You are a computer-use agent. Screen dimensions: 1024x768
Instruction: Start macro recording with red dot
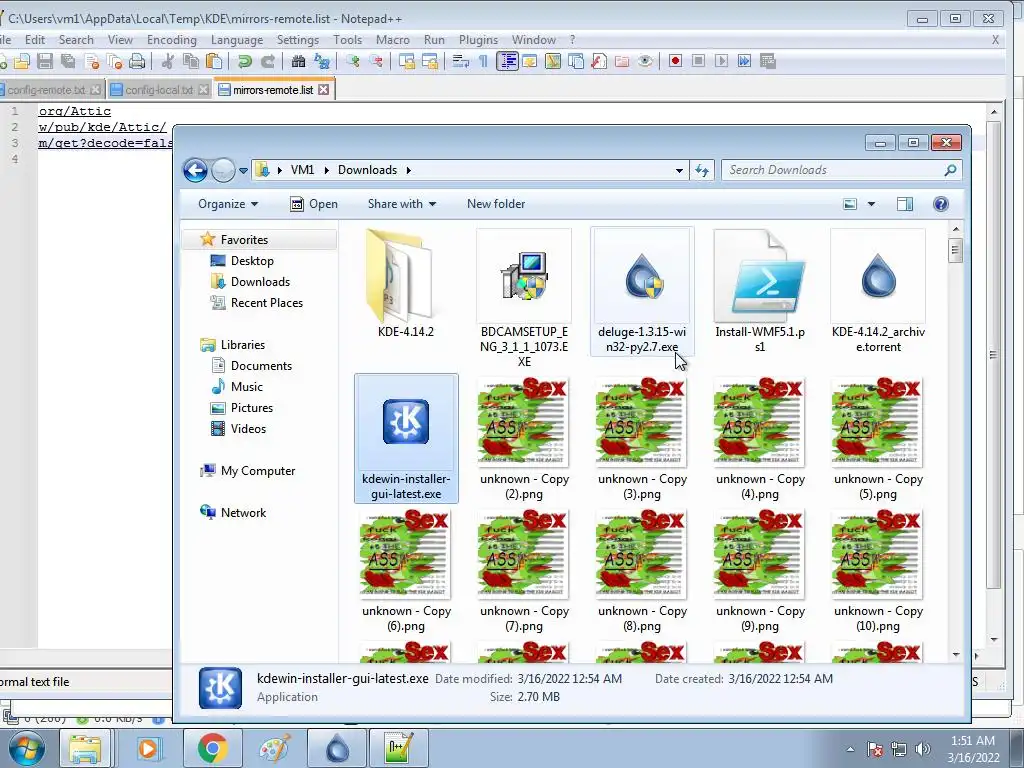pyautogui.click(x=675, y=61)
